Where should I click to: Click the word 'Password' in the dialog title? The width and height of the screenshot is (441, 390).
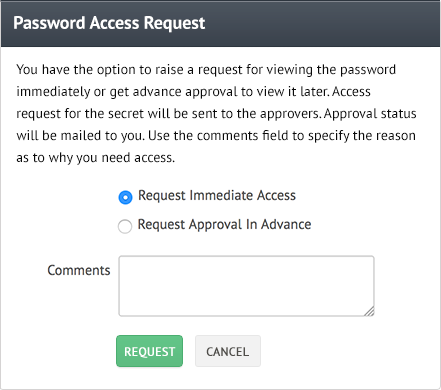pyautogui.click(x=49, y=23)
